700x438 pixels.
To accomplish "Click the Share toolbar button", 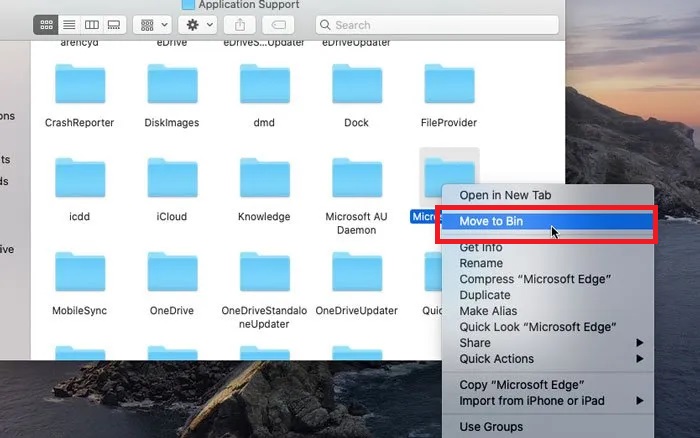I will pyautogui.click(x=240, y=25).
